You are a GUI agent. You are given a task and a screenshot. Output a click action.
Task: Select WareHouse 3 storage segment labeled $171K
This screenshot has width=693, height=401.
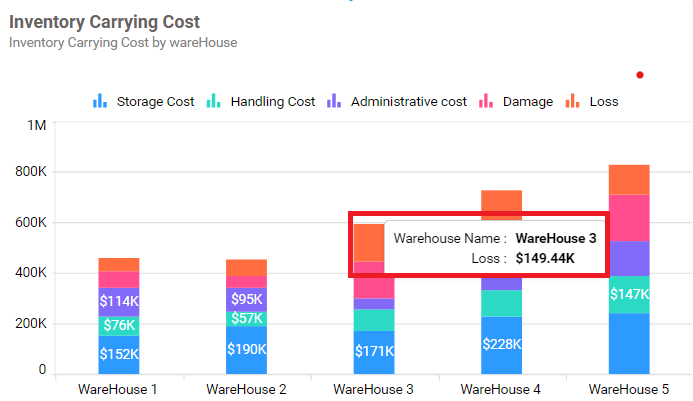[x=374, y=352]
